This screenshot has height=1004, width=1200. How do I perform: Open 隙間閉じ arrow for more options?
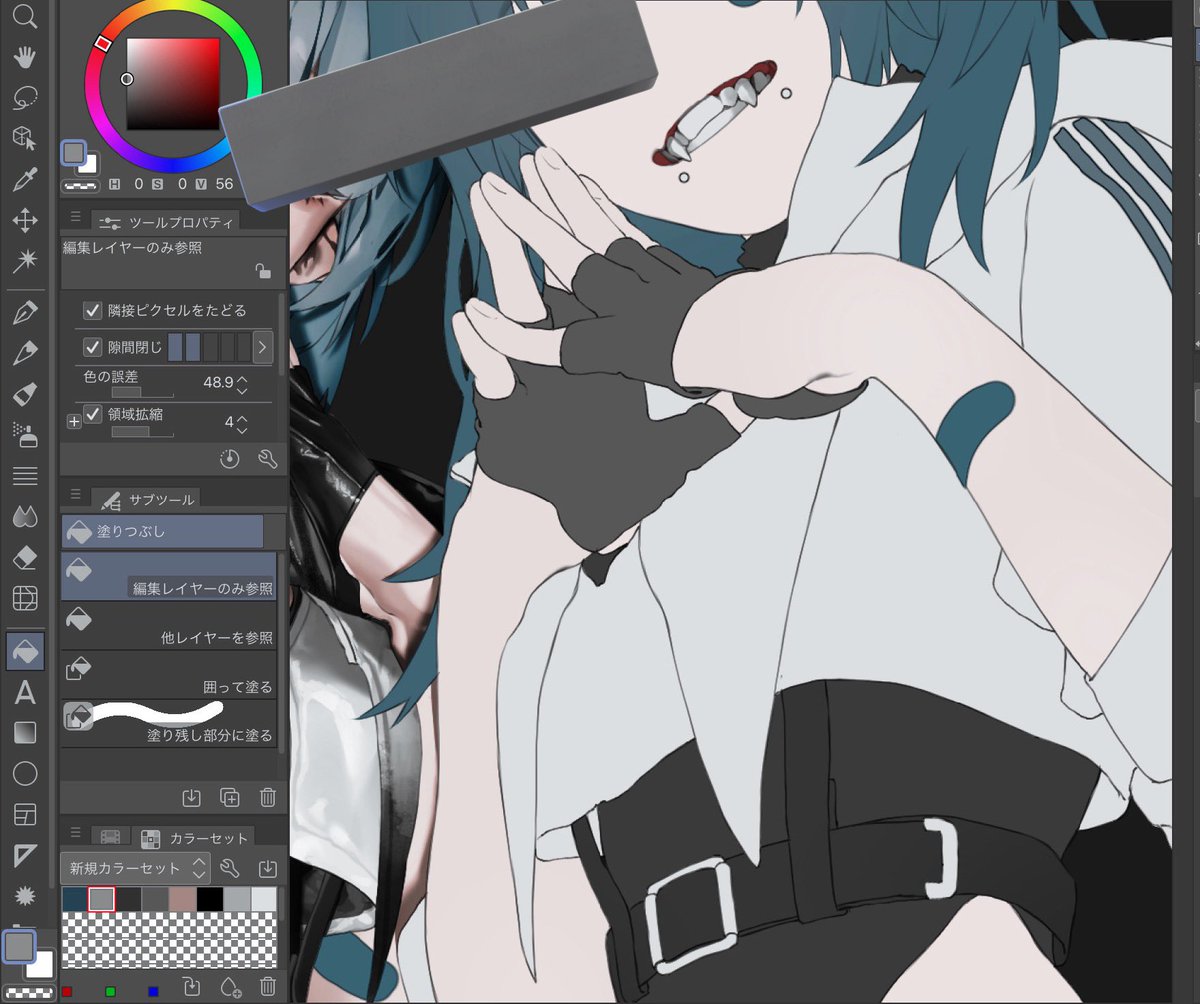pyautogui.click(x=263, y=347)
